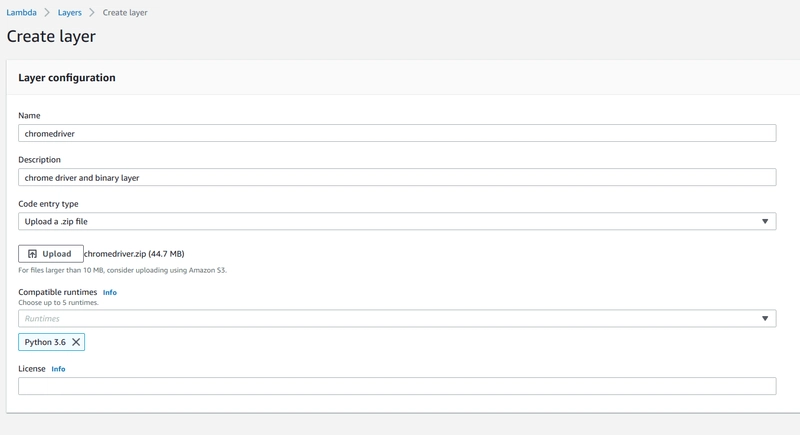Focus the License input field

(396, 386)
